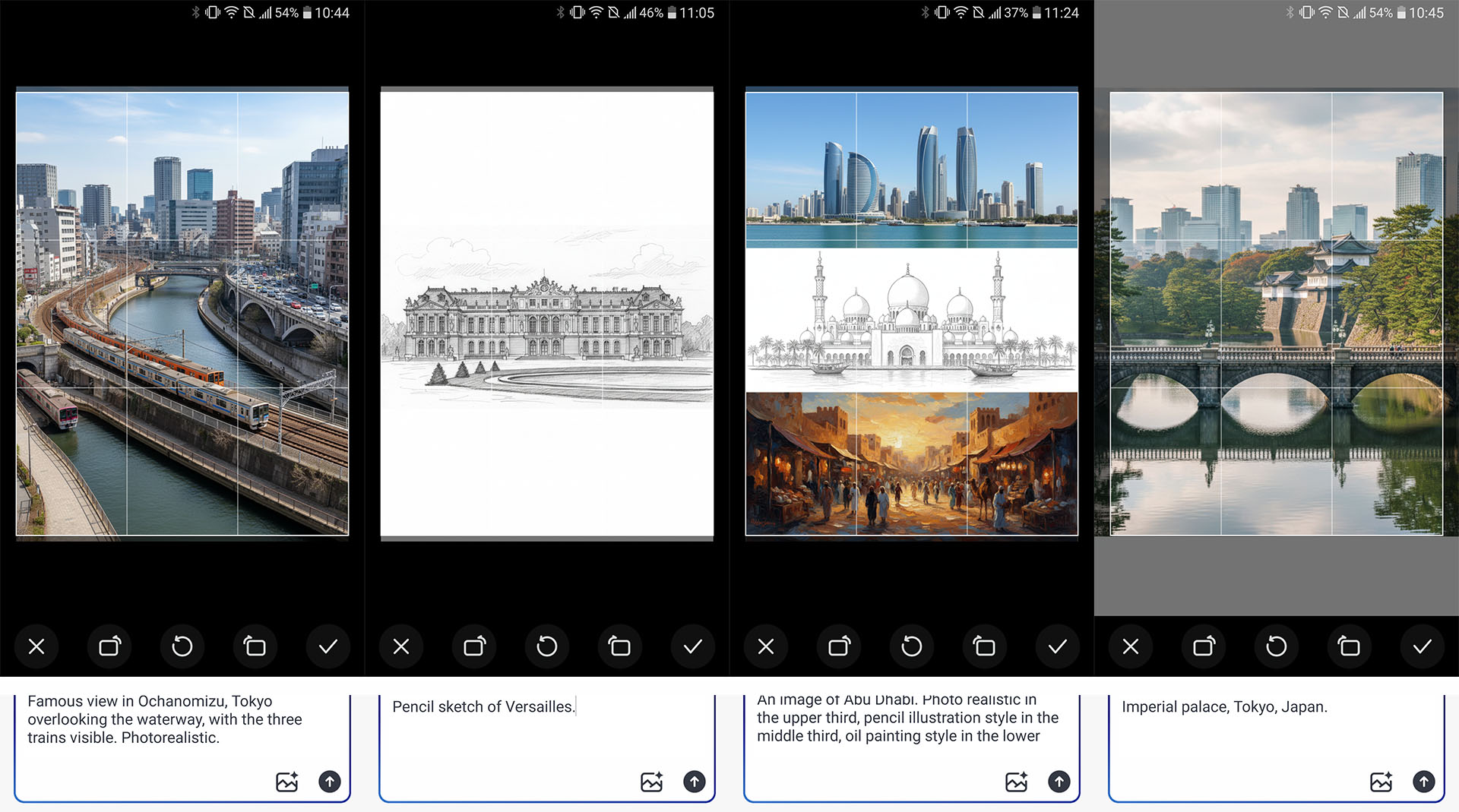The width and height of the screenshot is (1459, 812).
Task: Reset the Versailles sketch crop
Action: [547, 646]
